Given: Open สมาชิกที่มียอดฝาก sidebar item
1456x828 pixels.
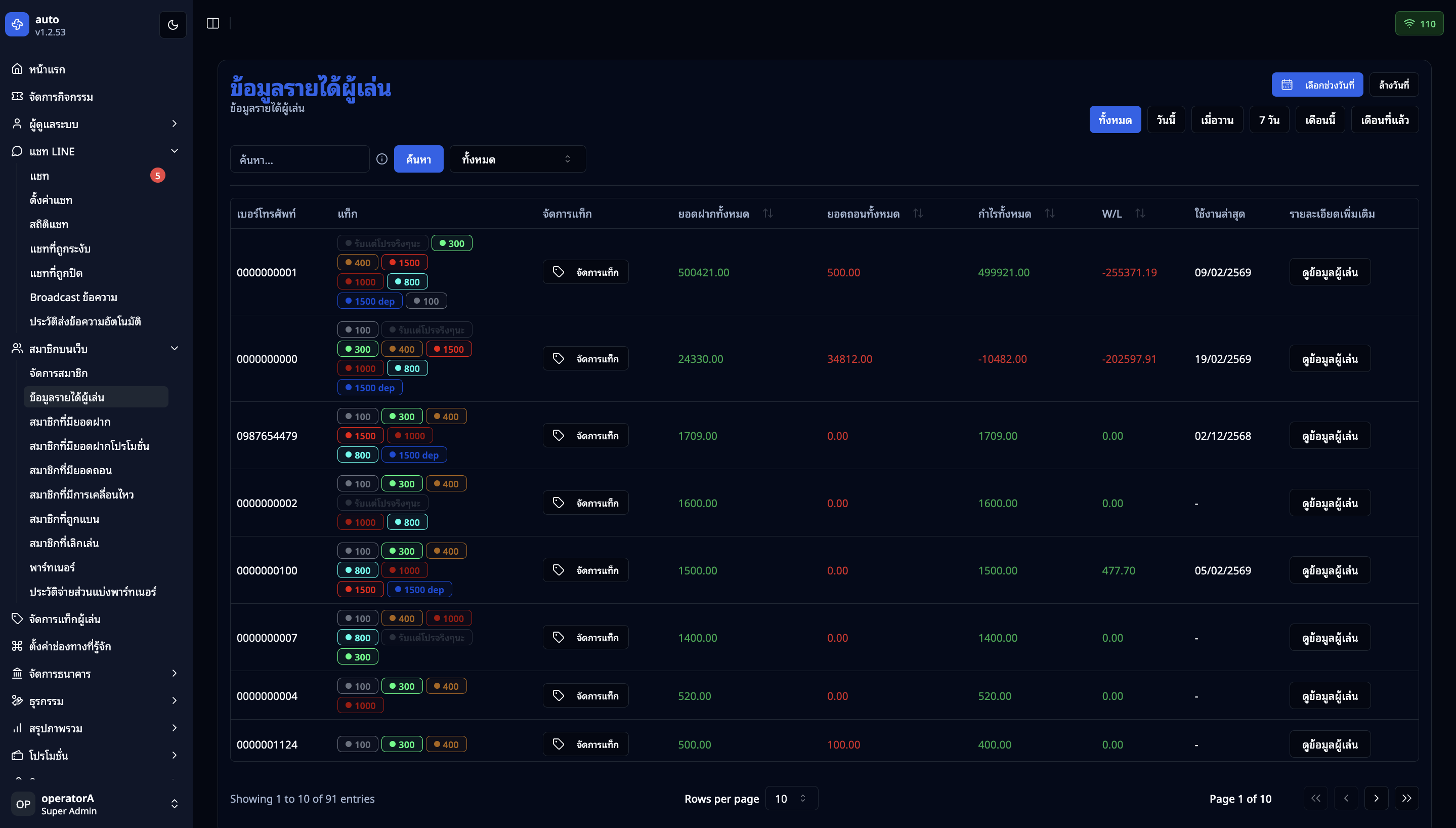Looking at the screenshot, I should tap(70, 422).
